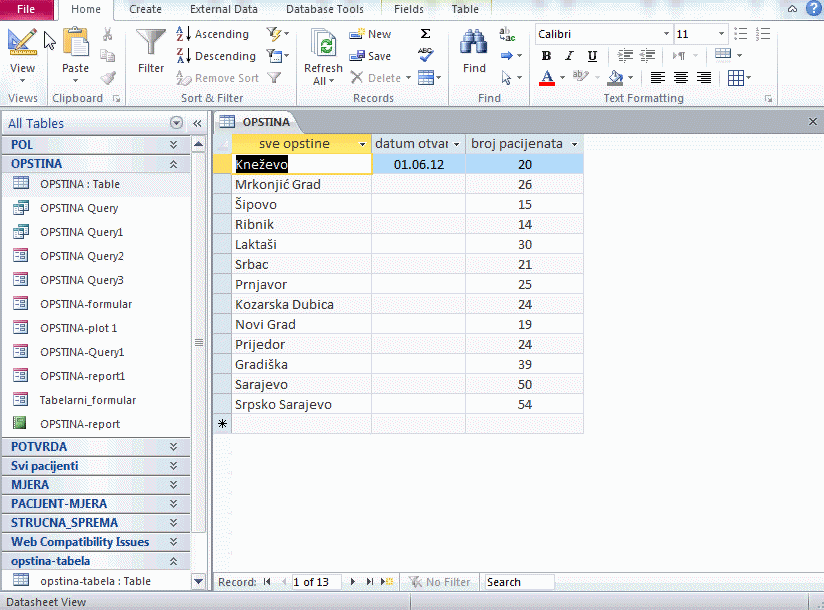Expand the POTVRDA table group
This screenshot has height=610, width=824.
173,447
